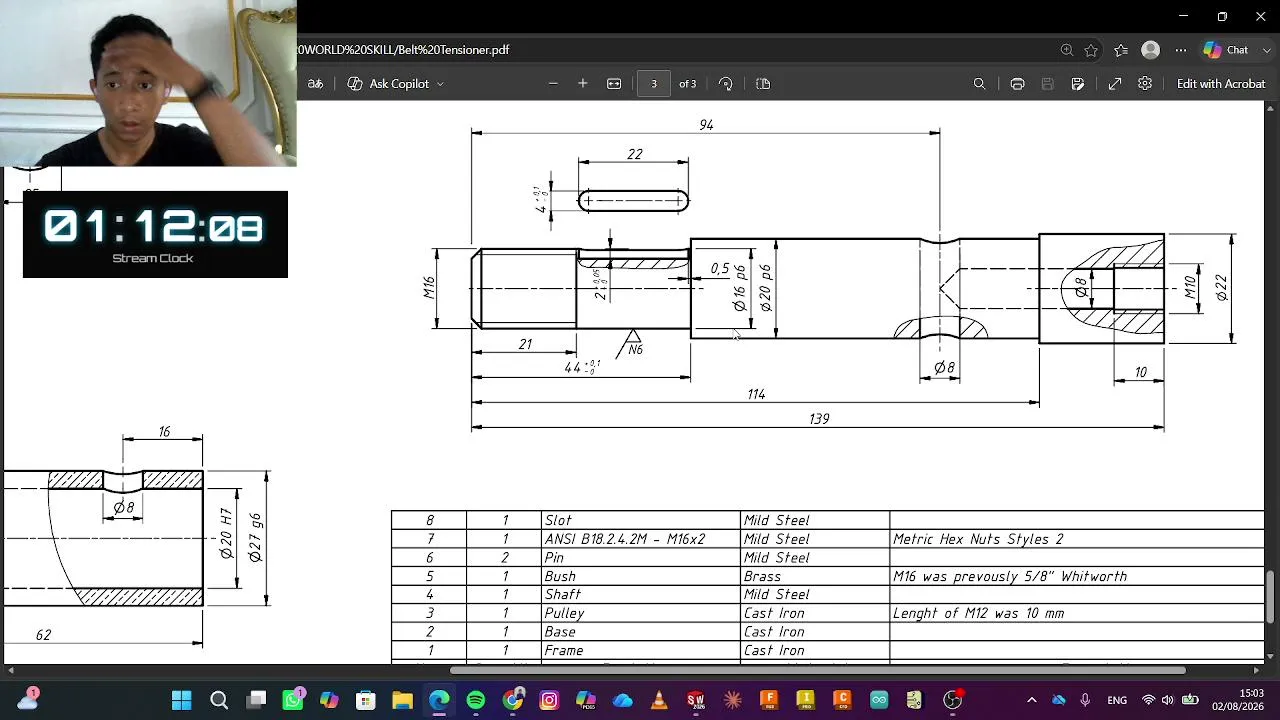
Task: Add this page to favorites
Action: [1091, 50]
